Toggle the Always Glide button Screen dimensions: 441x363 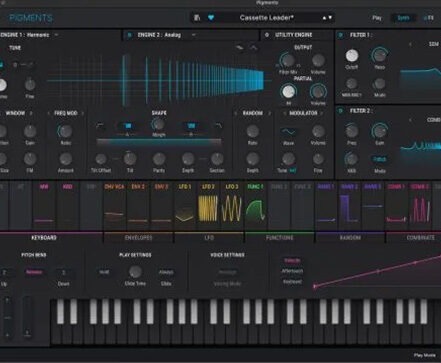coord(166,272)
